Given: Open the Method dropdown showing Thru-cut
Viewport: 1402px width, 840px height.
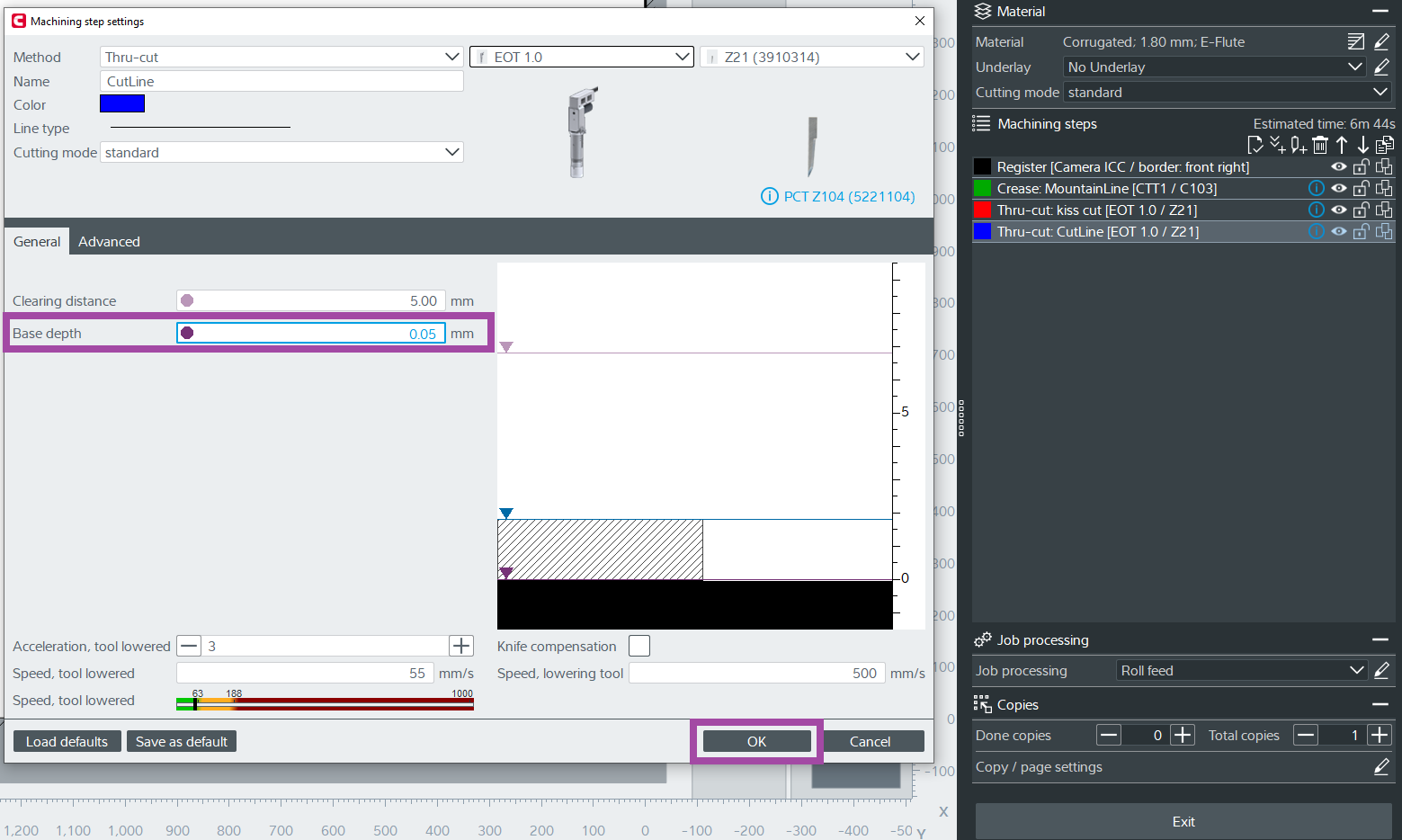Looking at the screenshot, I should [x=281, y=57].
